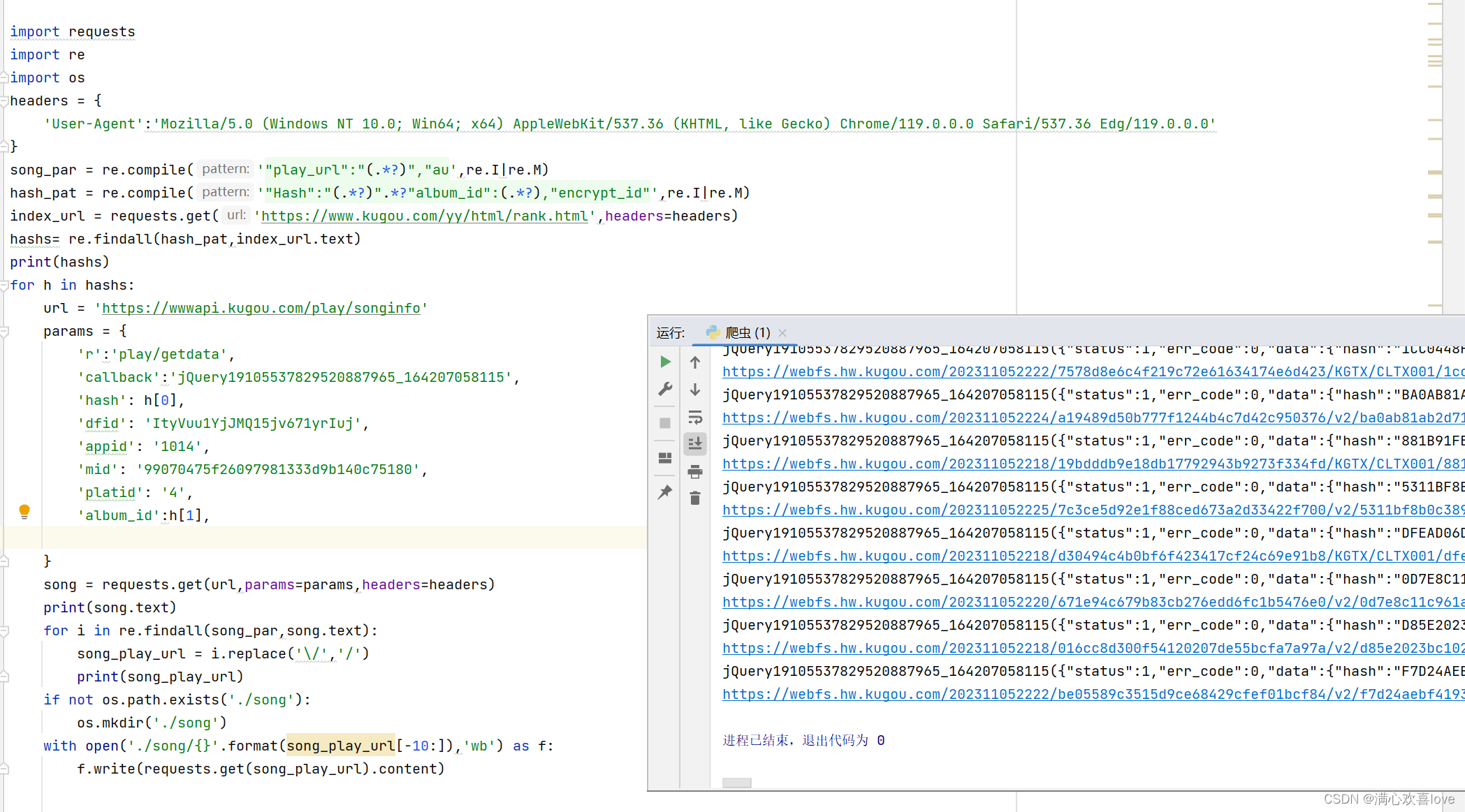Toggle scroll to end of console

pos(695,444)
